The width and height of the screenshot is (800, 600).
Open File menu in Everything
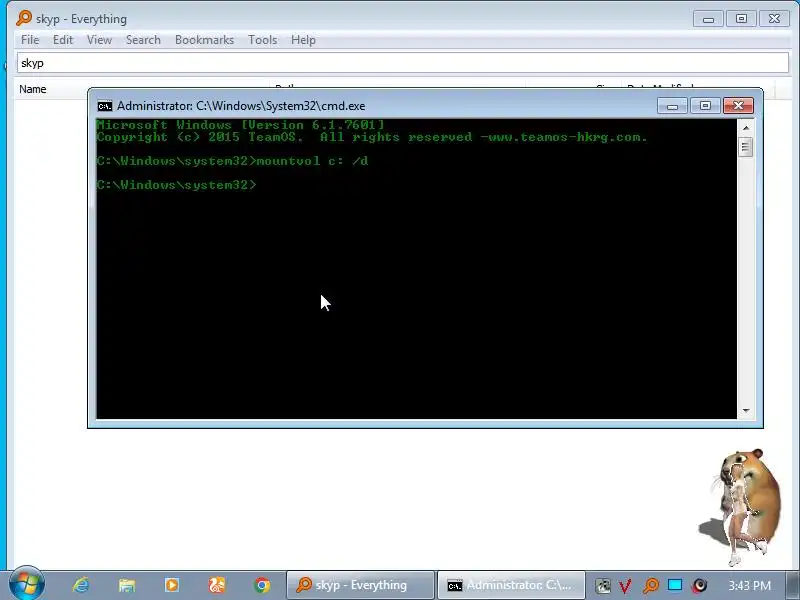[x=30, y=40]
